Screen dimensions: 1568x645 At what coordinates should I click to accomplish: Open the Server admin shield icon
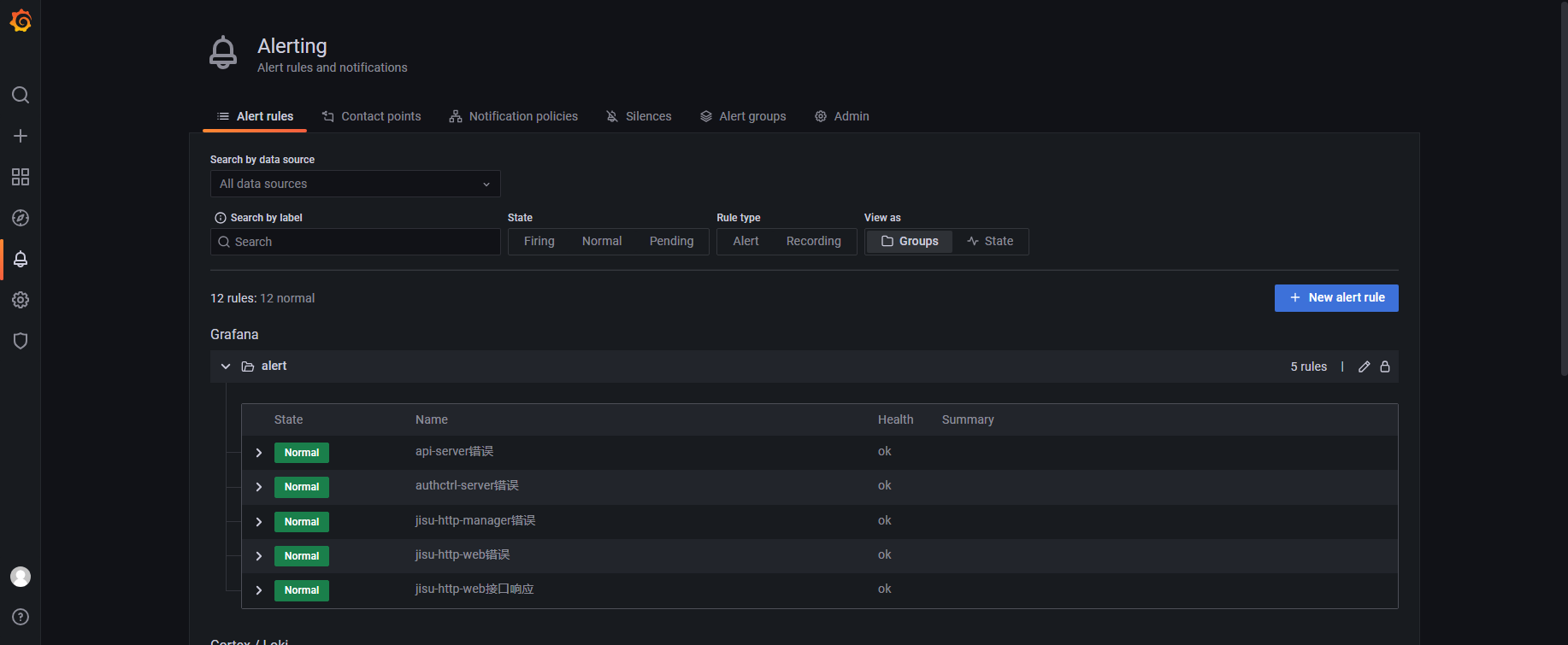pyautogui.click(x=21, y=341)
